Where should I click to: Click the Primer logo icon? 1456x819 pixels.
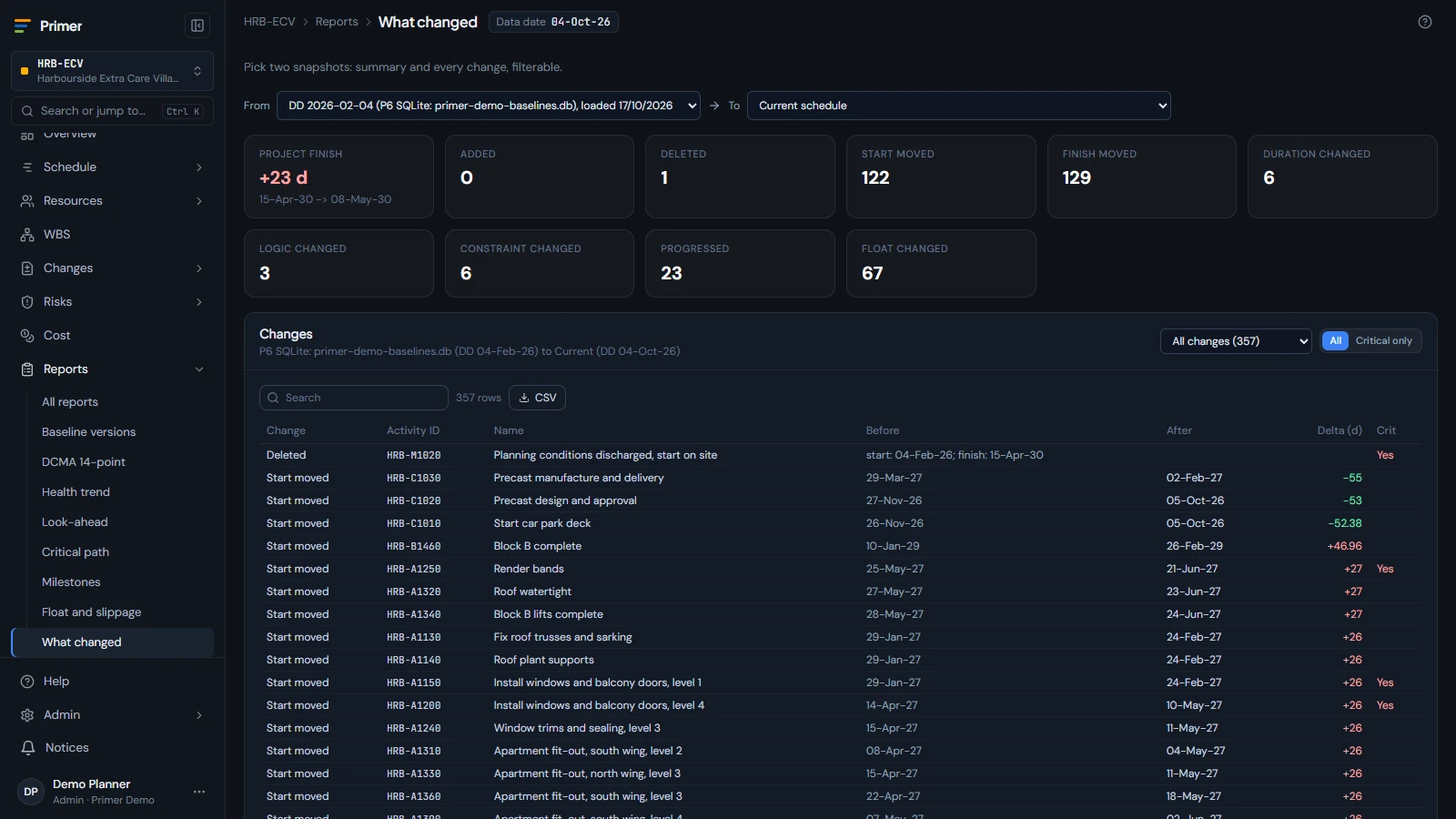23,26
